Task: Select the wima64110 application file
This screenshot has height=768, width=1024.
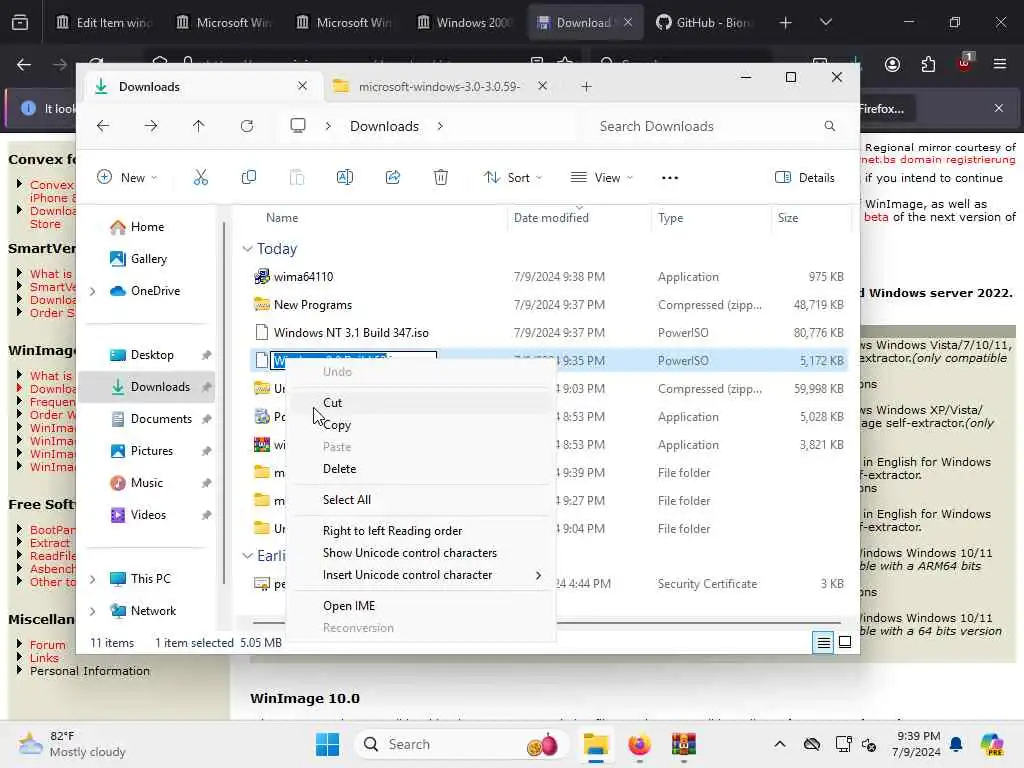Action: click(548, 277)
